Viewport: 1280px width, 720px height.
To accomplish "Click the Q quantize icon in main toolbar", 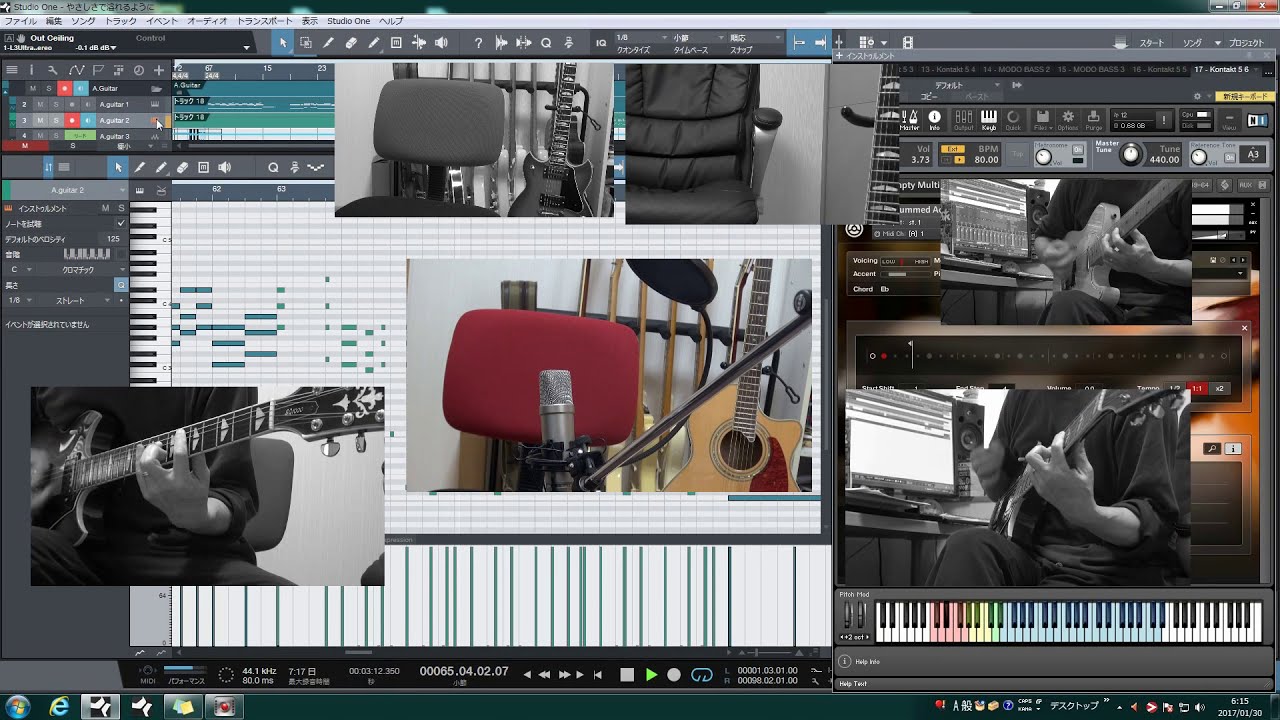I will (546, 43).
